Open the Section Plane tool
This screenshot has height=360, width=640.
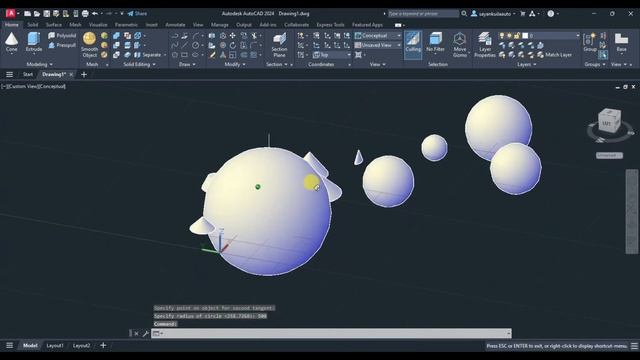click(279, 45)
